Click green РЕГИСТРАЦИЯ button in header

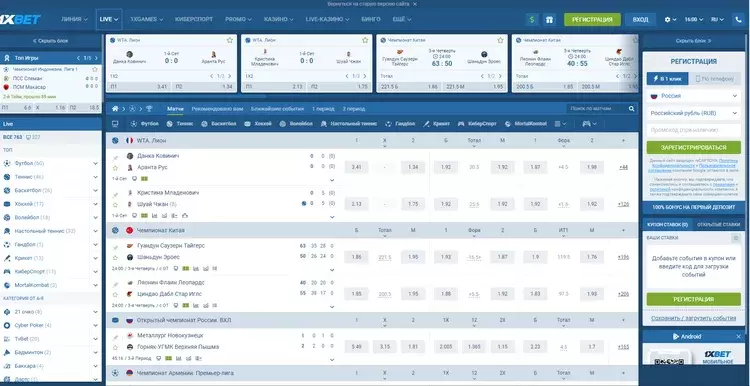592,20
